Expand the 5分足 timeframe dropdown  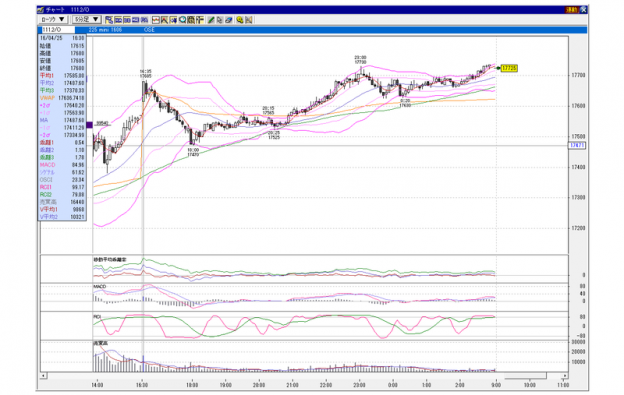click(x=86, y=19)
